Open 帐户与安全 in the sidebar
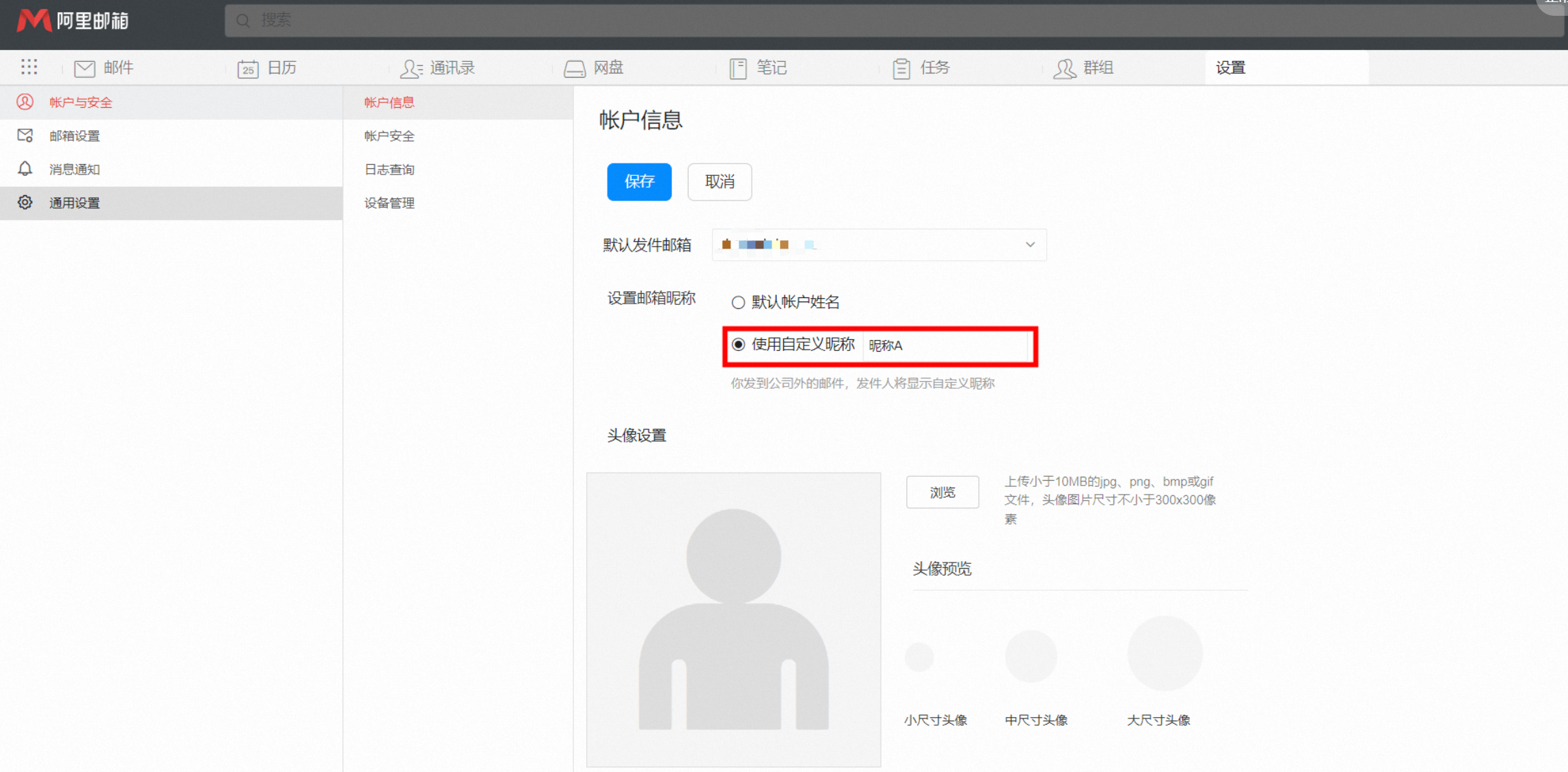The height and width of the screenshot is (772, 1568). click(x=171, y=102)
